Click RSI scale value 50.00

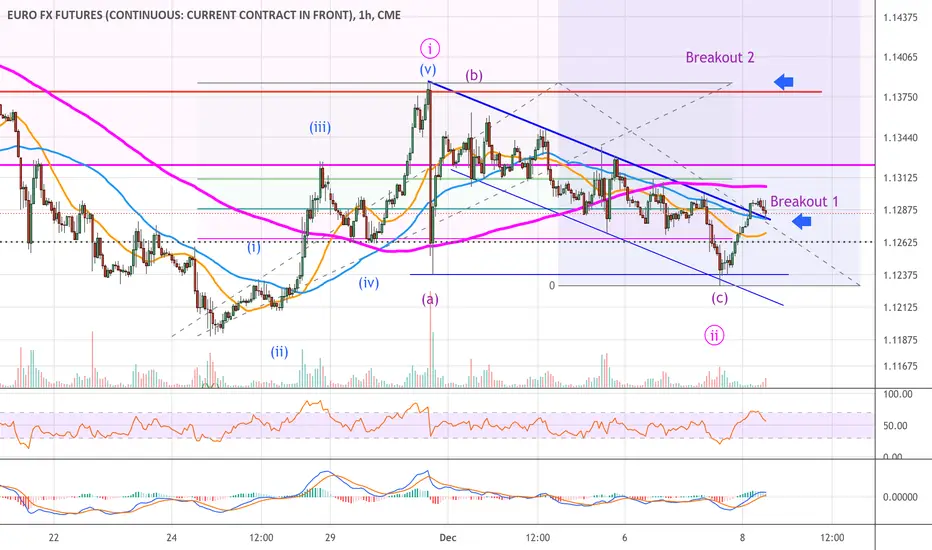[896, 426]
